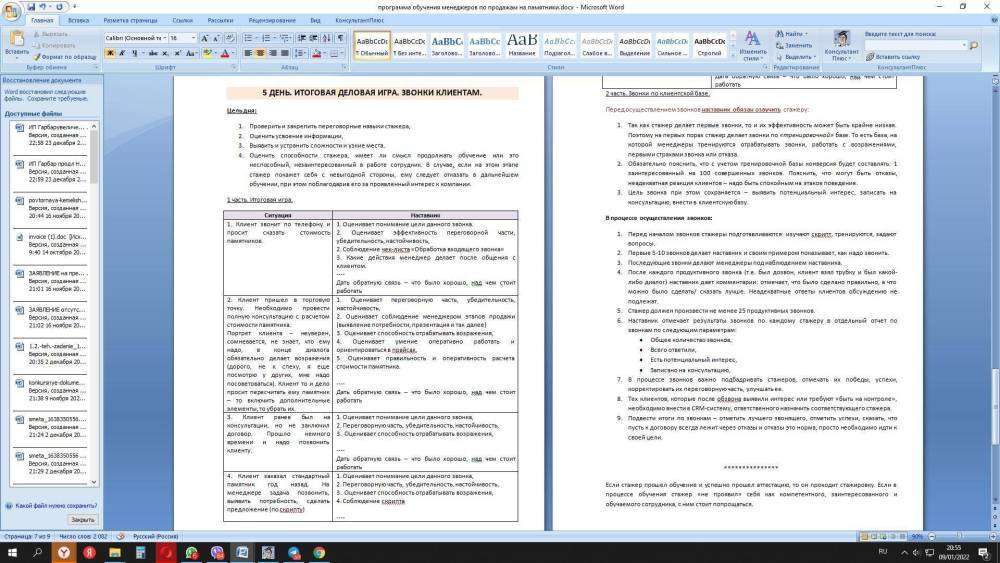Shrink font size with the shrink font icon
The width and height of the screenshot is (1000, 563).
coord(216,38)
